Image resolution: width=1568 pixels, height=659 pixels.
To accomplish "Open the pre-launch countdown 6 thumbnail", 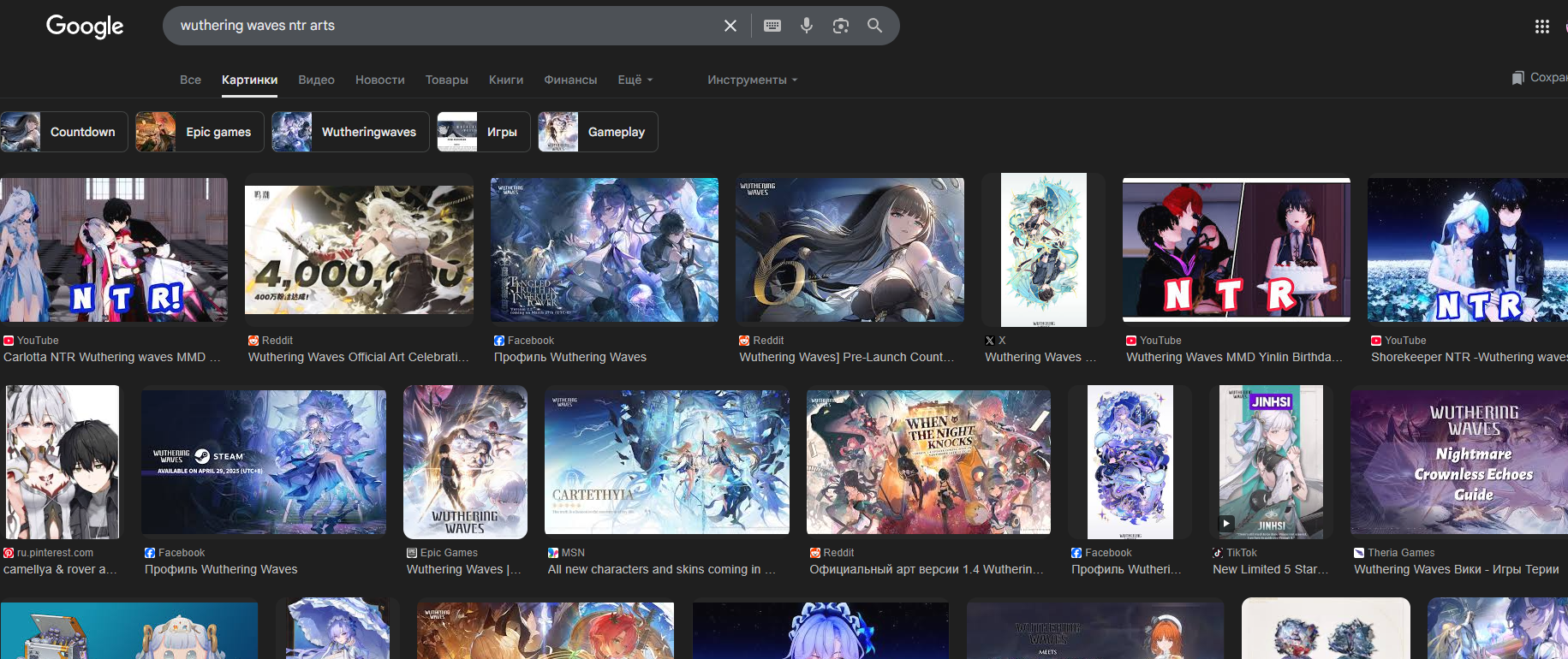I will [850, 250].
